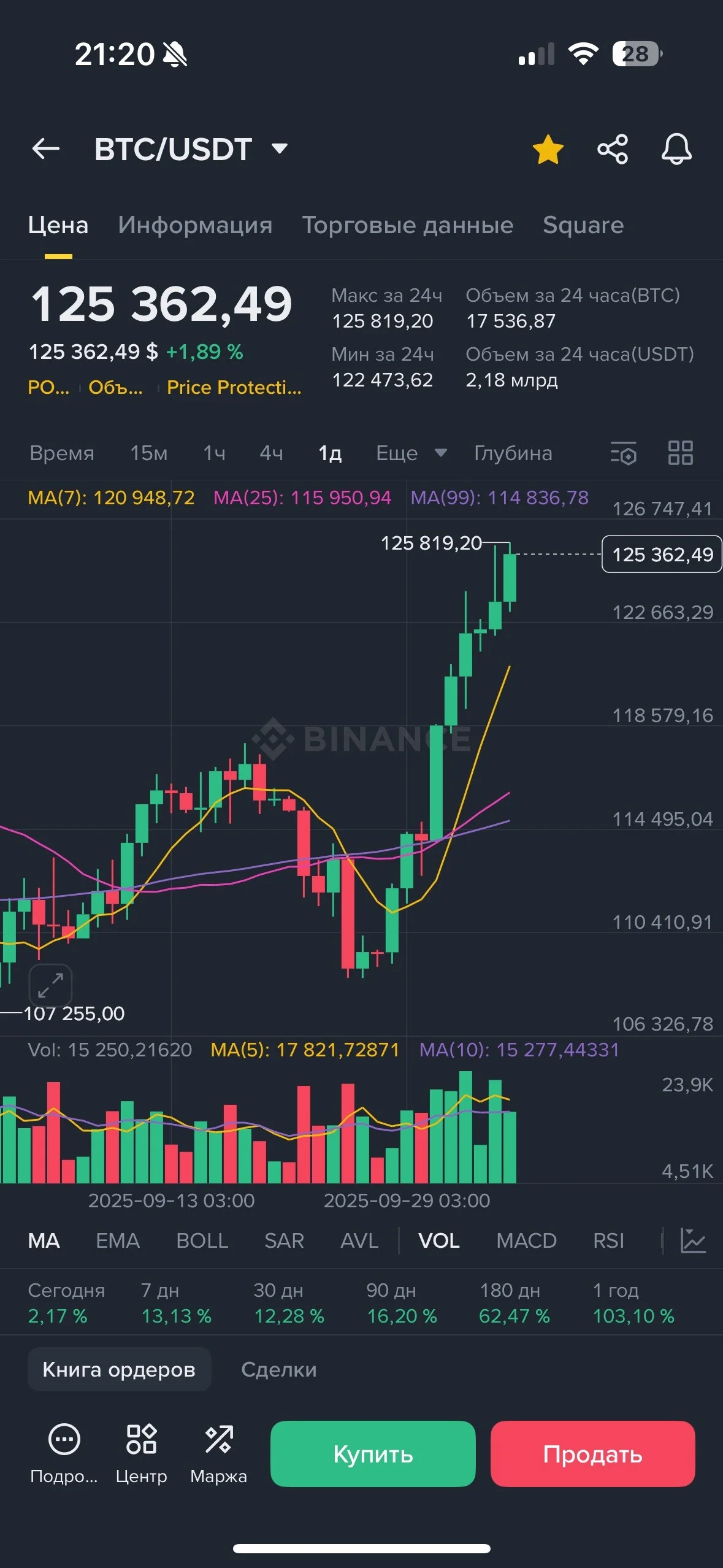Open the Подро... more options icon
The image size is (723, 1568).
[x=64, y=1453]
